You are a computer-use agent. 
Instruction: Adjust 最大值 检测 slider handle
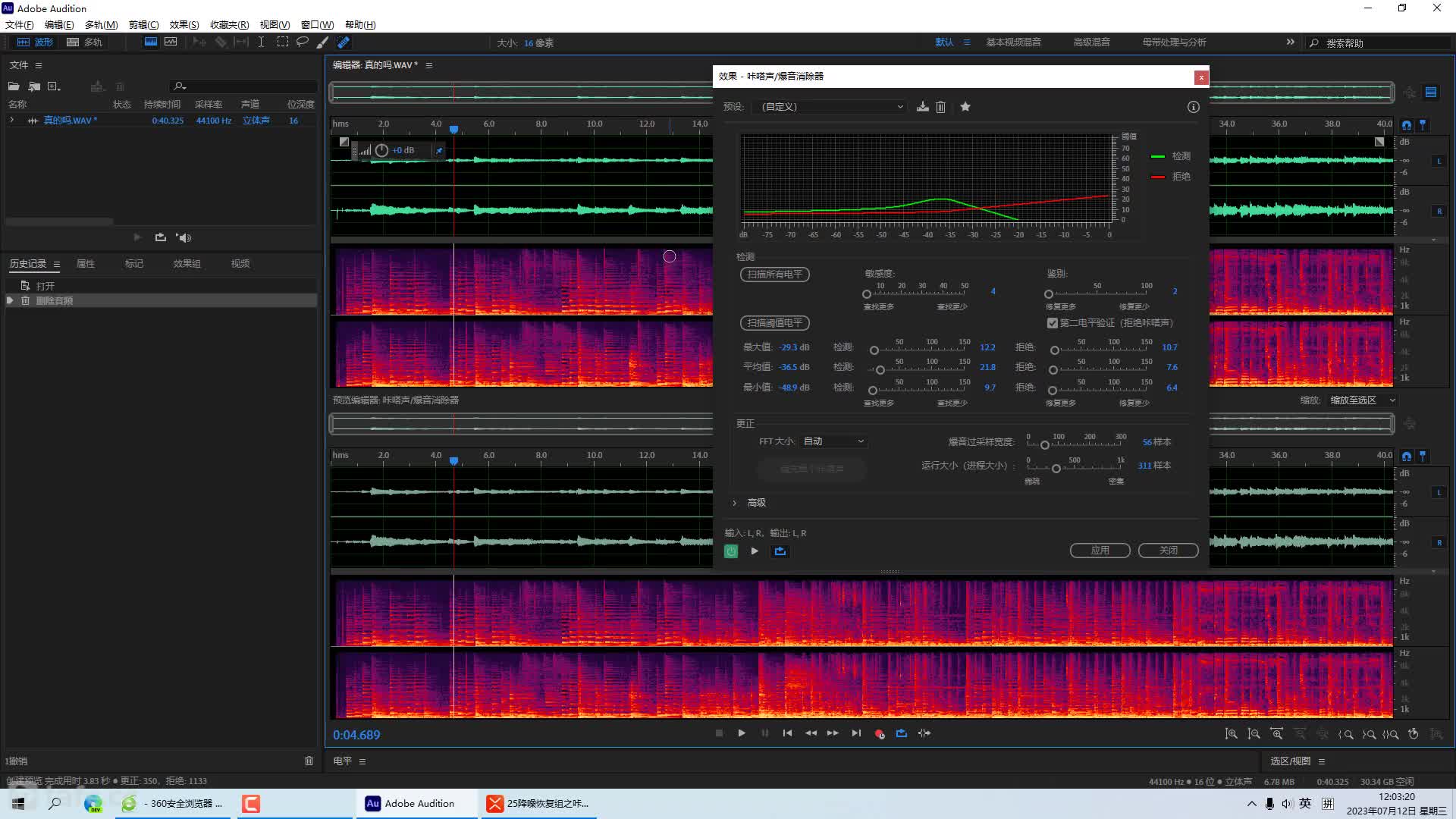874,350
